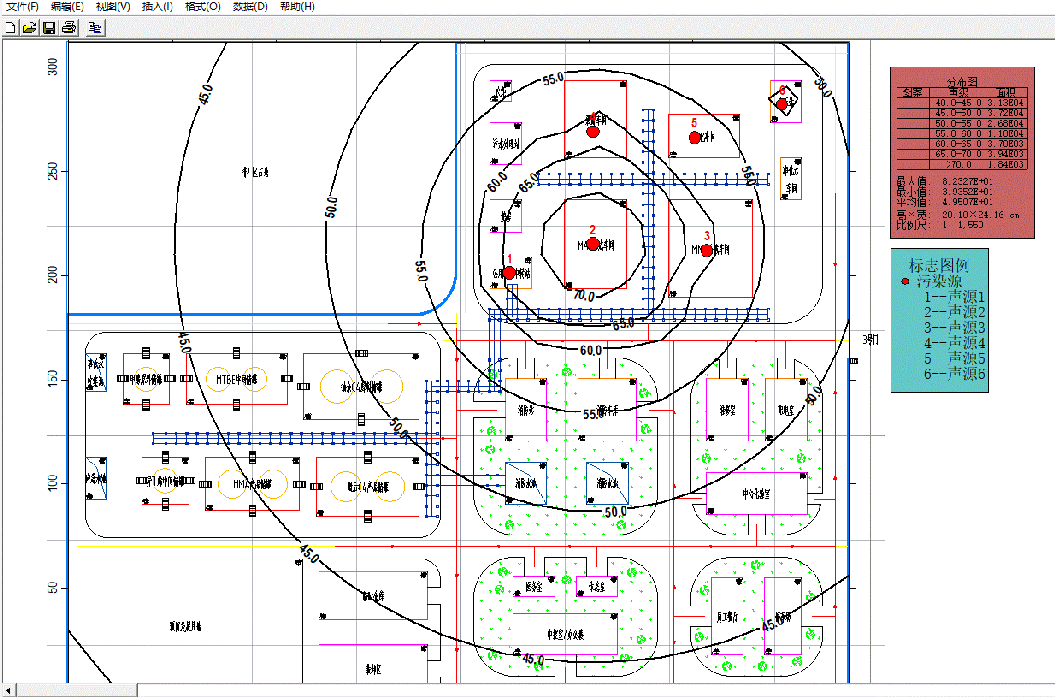Click the 标志图例 legend title

pyautogui.click(x=938, y=265)
